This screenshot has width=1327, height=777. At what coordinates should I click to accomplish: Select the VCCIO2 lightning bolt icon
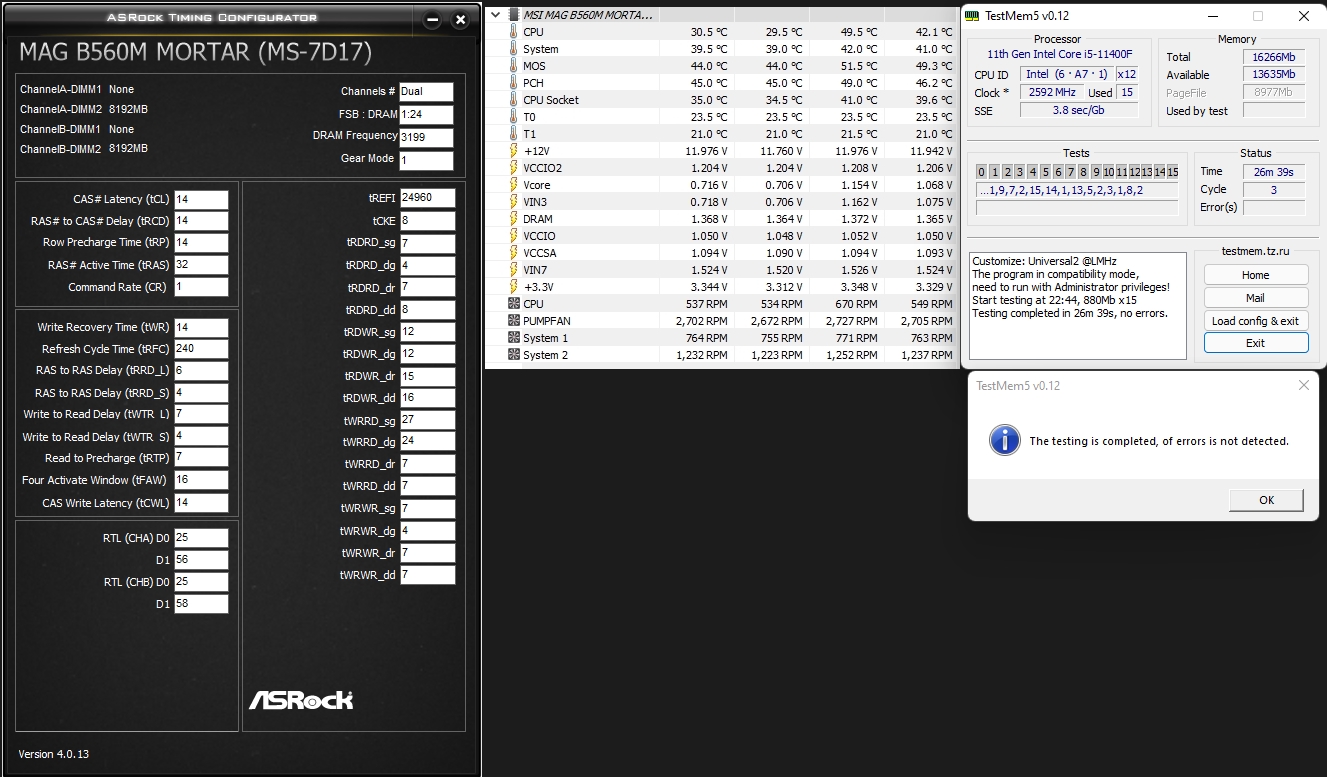514,168
